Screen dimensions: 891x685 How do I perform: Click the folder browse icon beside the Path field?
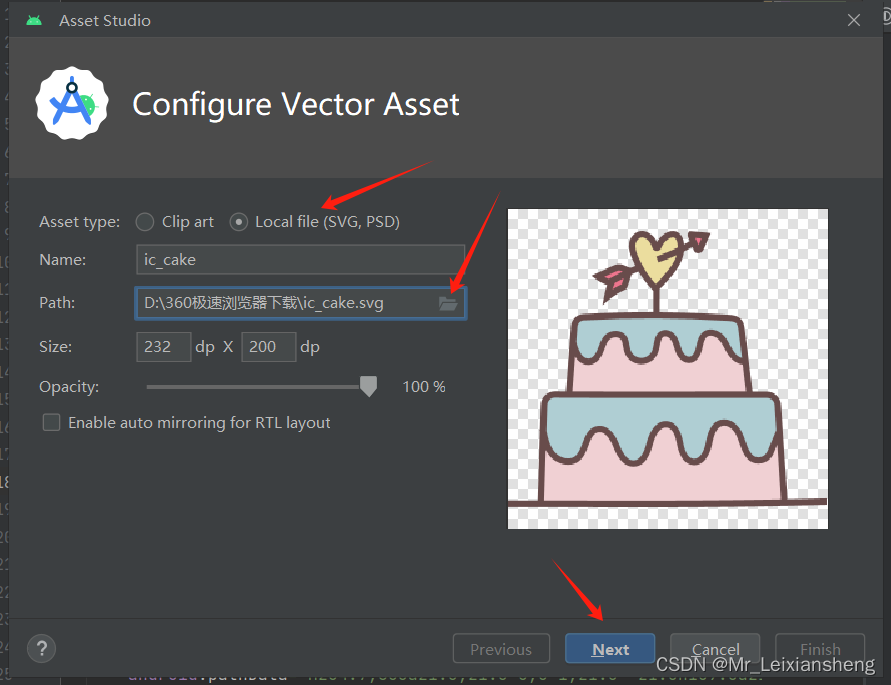coord(448,302)
